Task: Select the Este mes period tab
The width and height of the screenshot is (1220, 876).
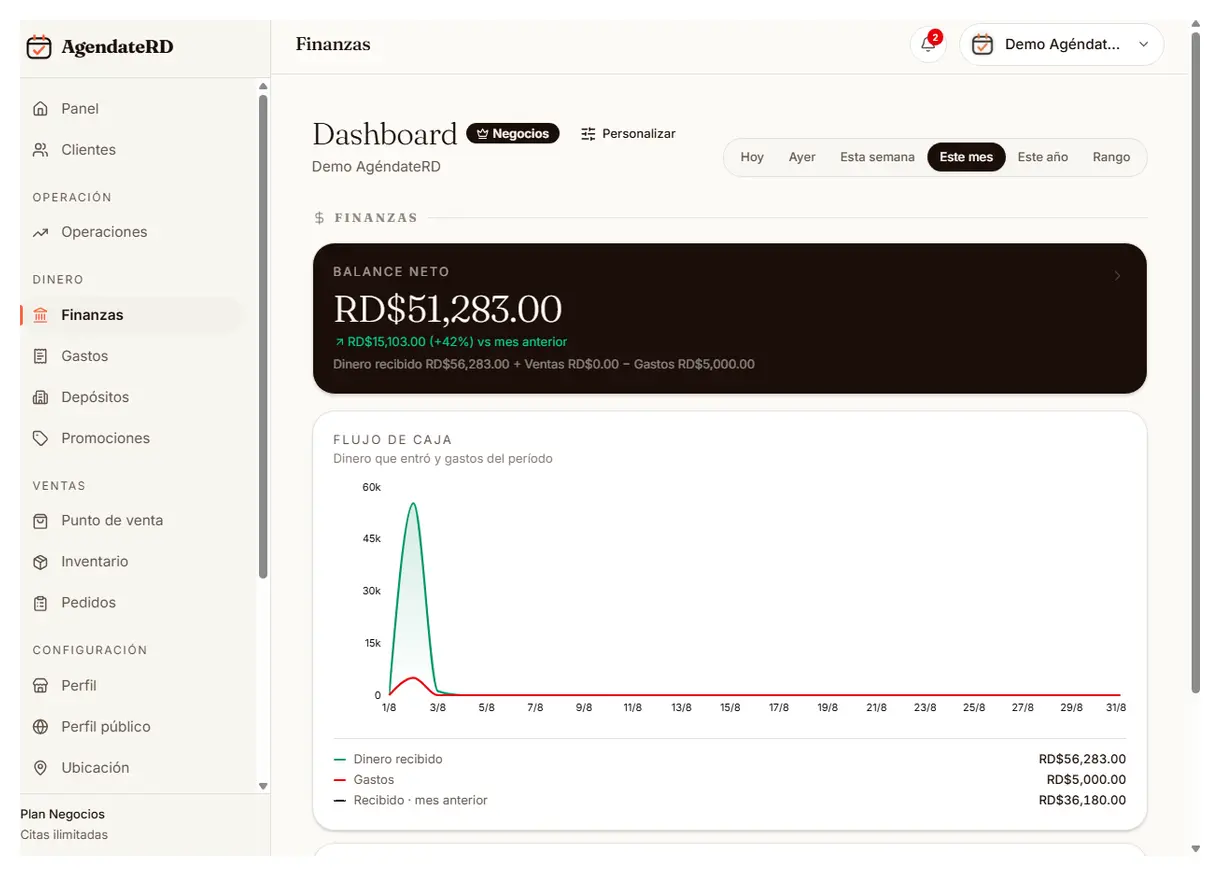Action: (966, 157)
